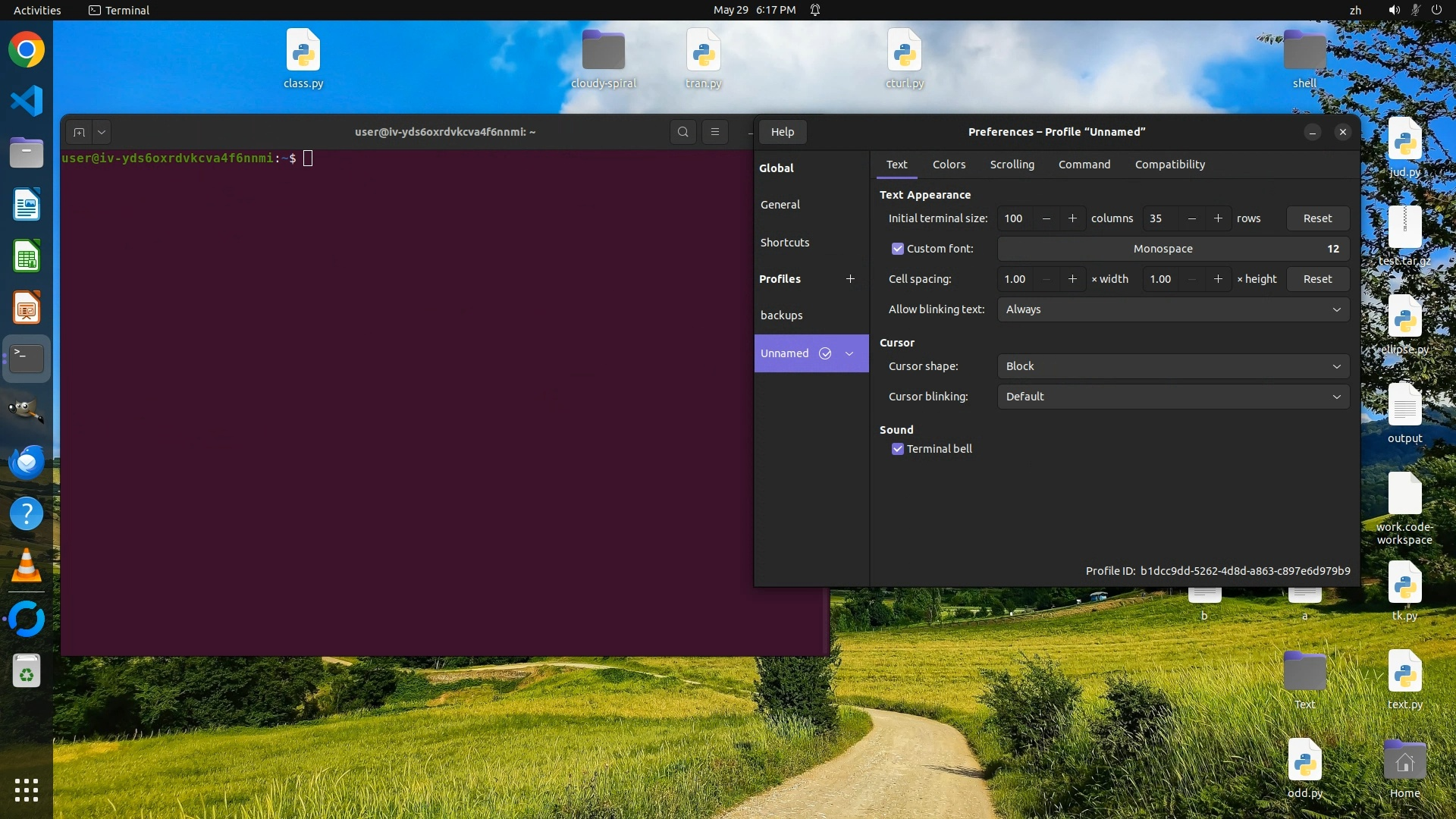Click the Help button in Preferences
The width and height of the screenshot is (1456, 819).
pyautogui.click(x=783, y=132)
